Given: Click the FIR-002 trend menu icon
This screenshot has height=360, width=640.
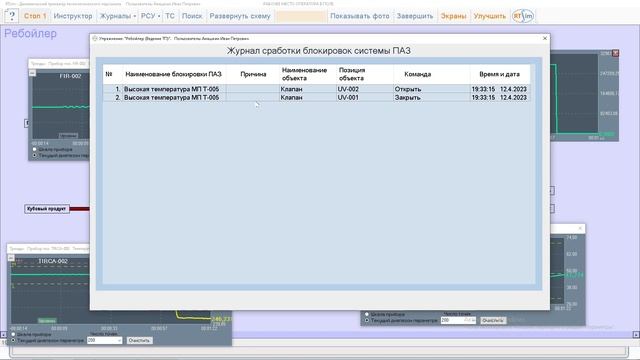Looking at the screenshot, I should coord(32,73).
